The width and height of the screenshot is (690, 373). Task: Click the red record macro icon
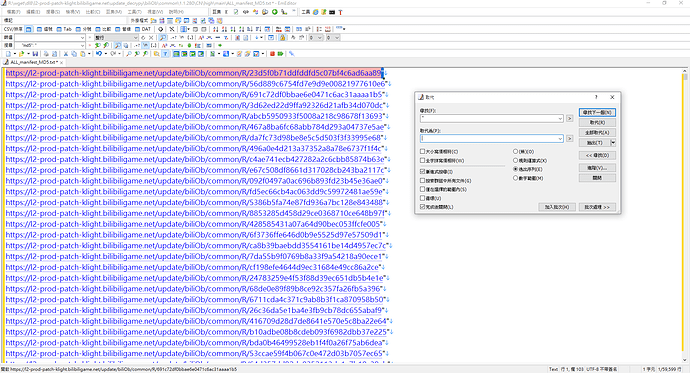click(x=272, y=54)
